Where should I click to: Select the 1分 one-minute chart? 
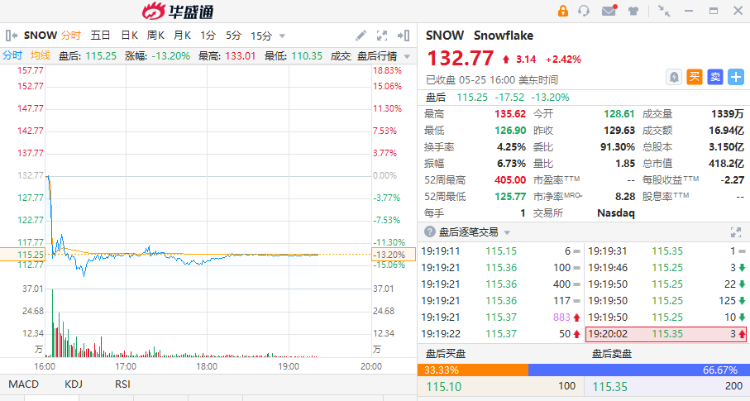click(208, 35)
